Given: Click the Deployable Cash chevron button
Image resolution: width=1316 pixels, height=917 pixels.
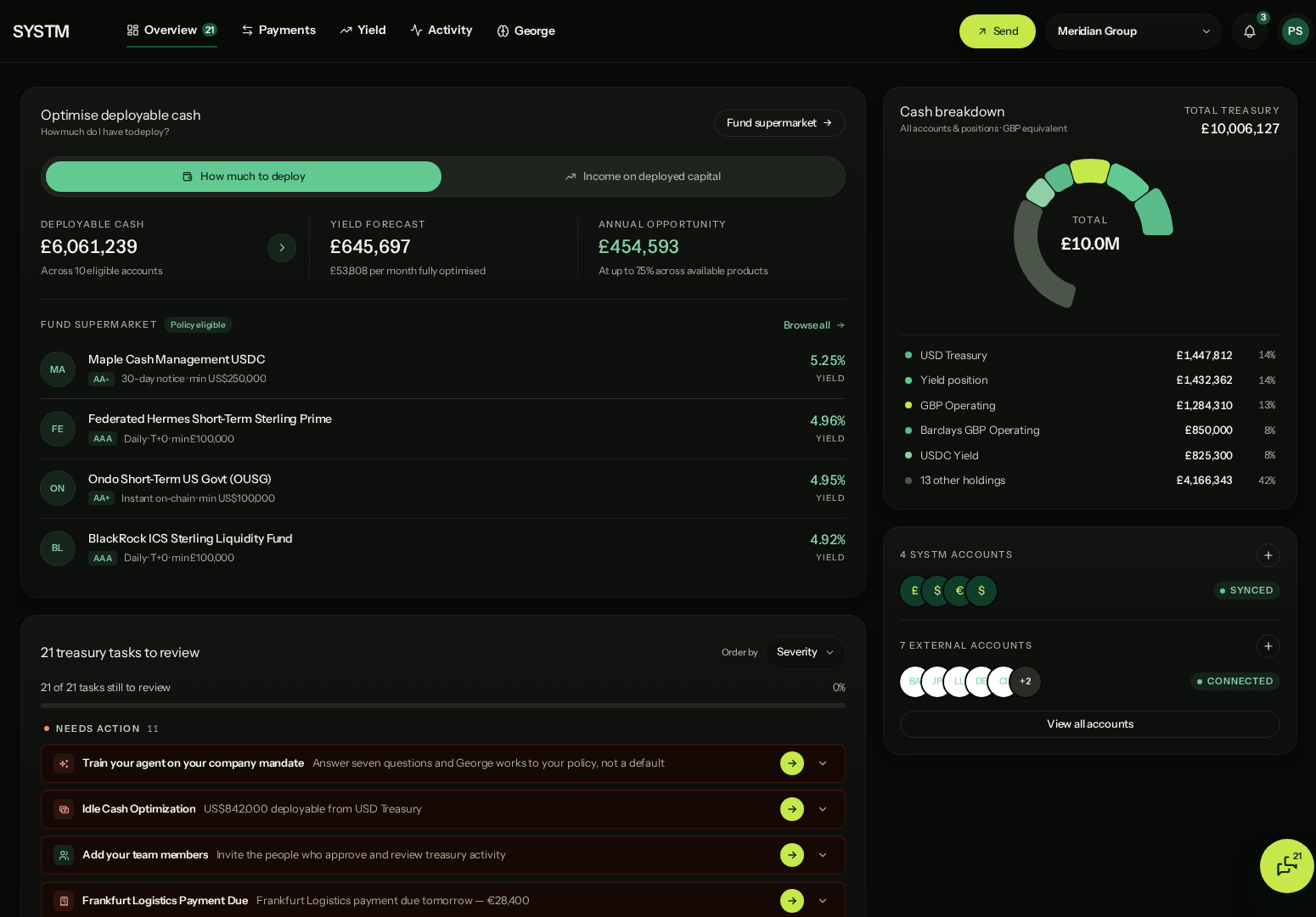Looking at the screenshot, I should [282, 248].
